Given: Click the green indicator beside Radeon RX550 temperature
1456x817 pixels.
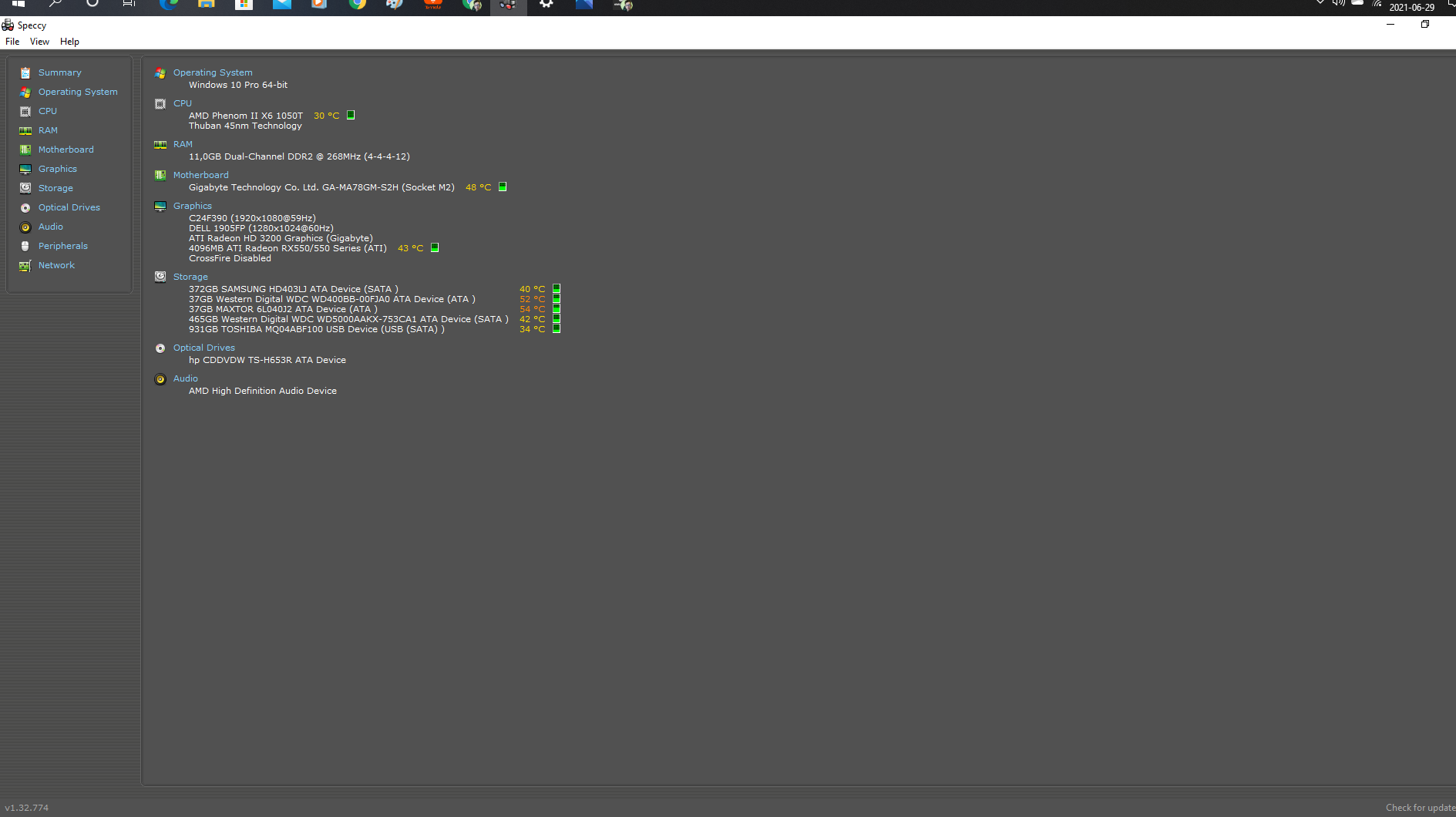Looking at the screenshot, I should click(x=435, y=247).
